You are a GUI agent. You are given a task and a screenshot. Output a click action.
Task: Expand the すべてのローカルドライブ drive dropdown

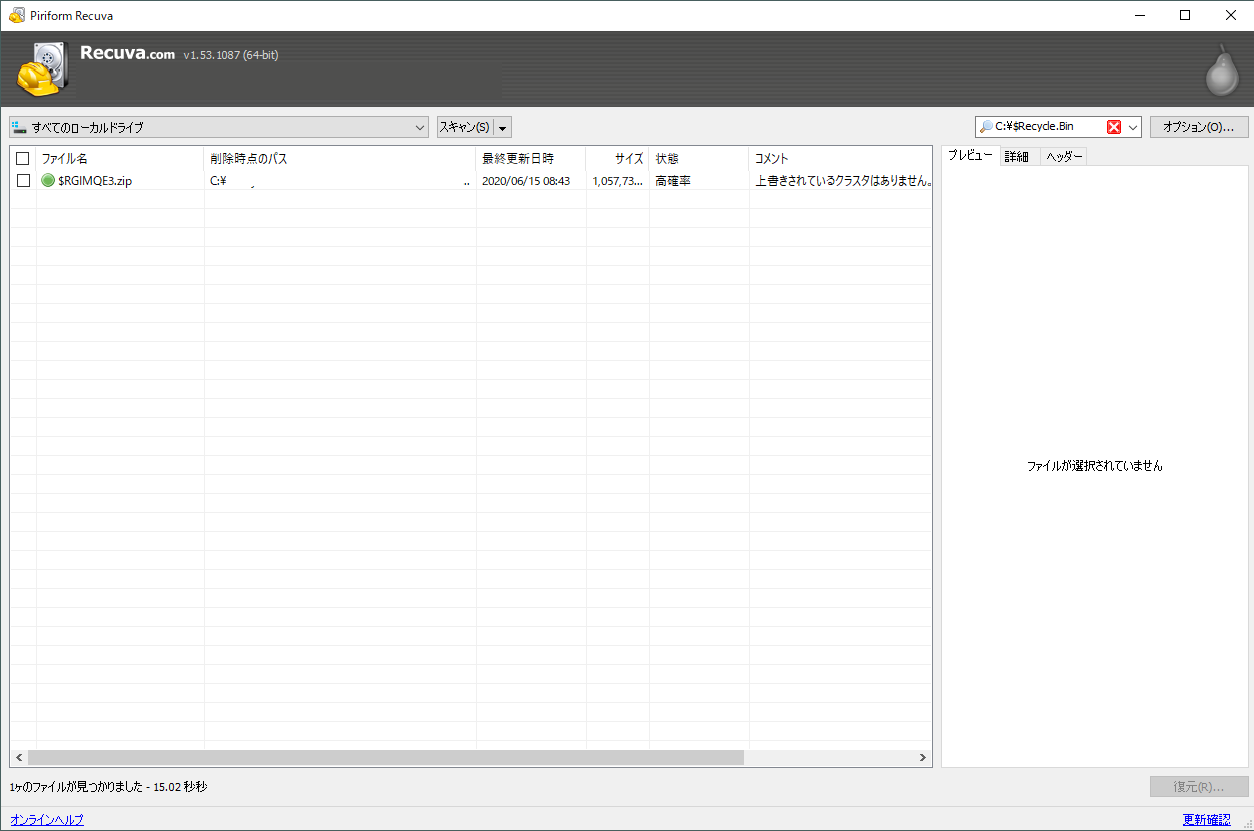(x=420, y=127)
